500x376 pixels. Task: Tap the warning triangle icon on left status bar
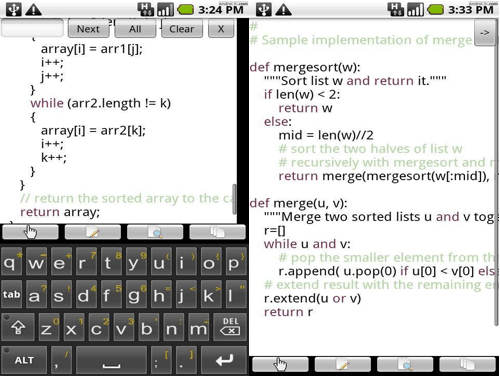tap(33, 10)
